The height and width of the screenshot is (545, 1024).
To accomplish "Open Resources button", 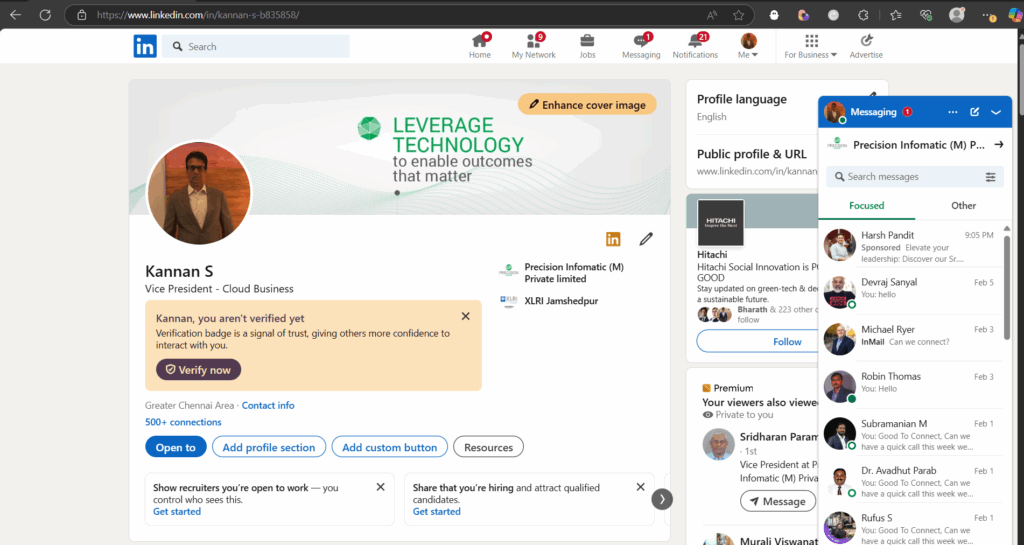I will (488, 447).
